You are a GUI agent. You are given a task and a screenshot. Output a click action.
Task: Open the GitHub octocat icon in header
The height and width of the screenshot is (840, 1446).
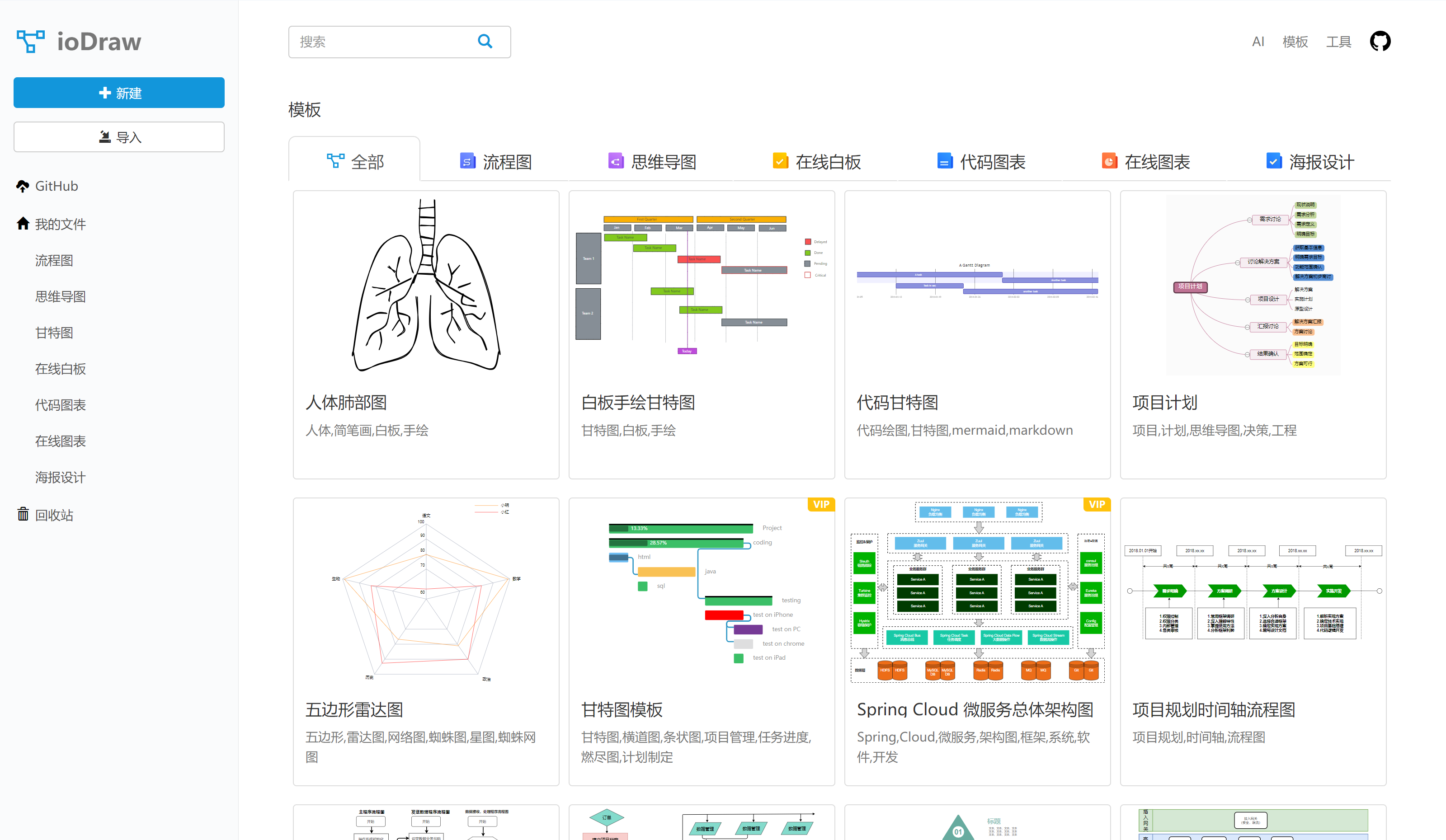(1380, 41)
